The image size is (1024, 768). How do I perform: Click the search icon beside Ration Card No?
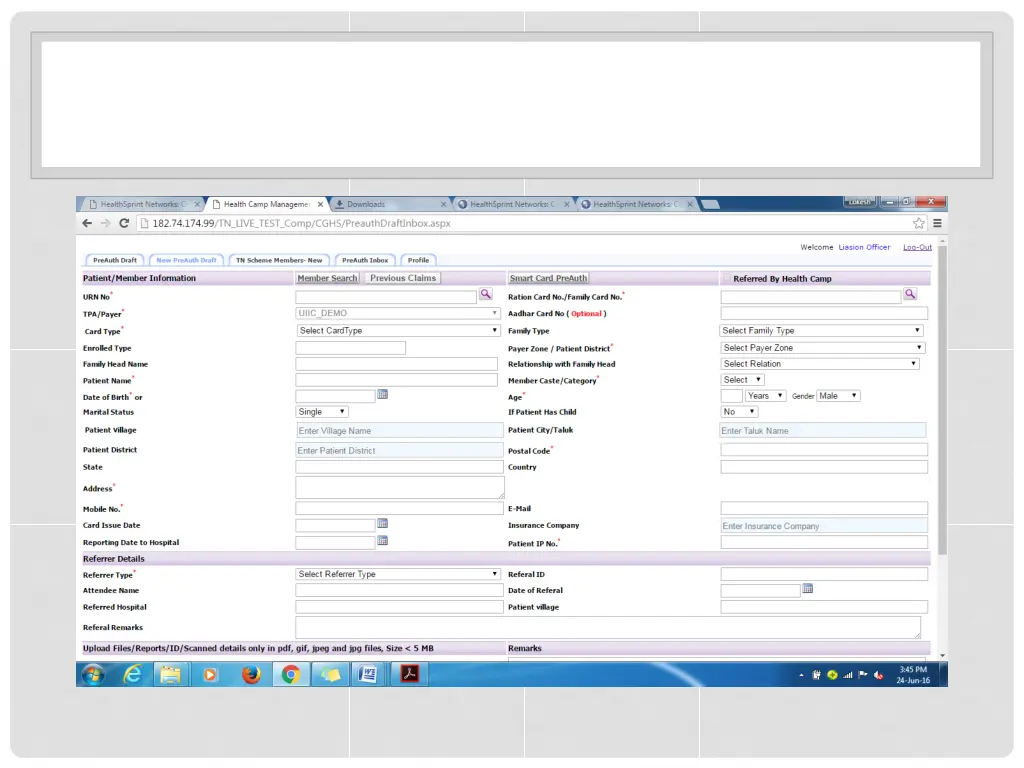click(910, 295)
